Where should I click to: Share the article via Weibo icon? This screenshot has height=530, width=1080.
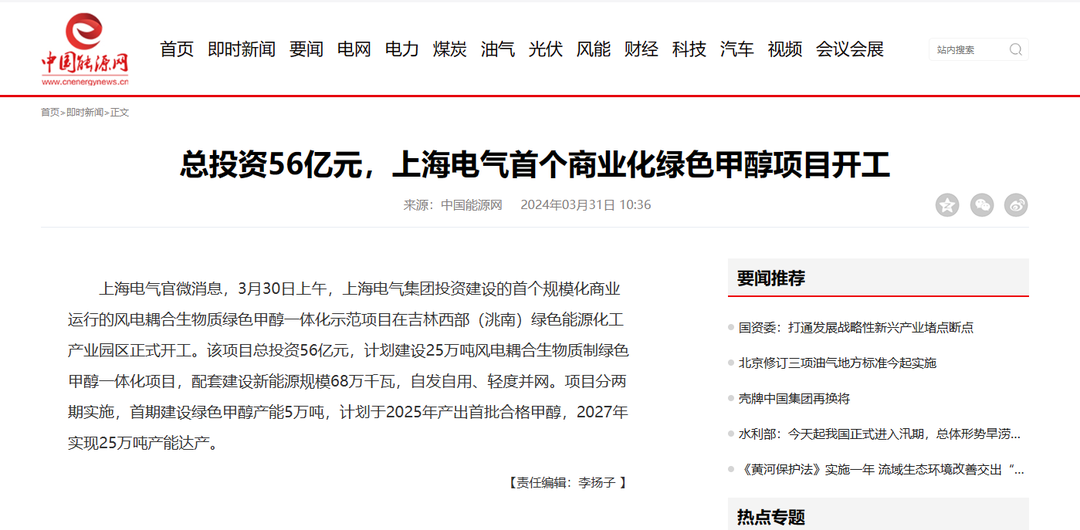click(x=1016, y=205)
